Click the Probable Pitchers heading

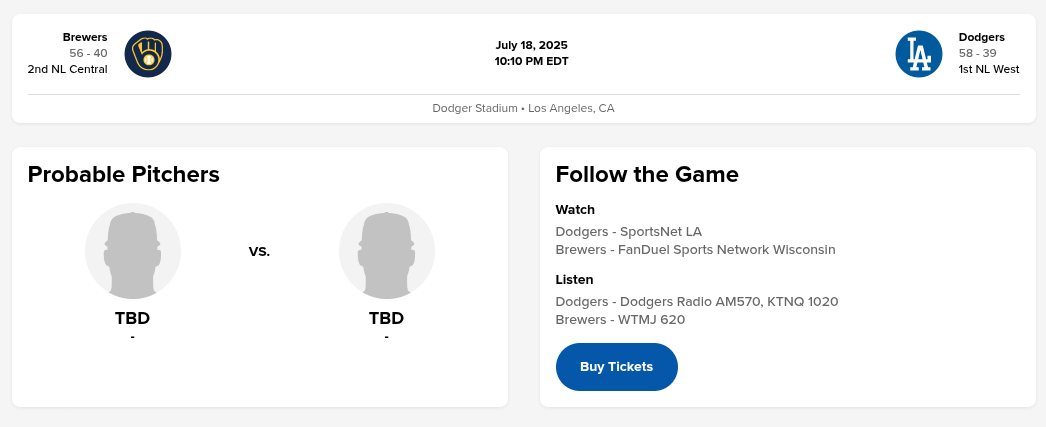[124, 175]
